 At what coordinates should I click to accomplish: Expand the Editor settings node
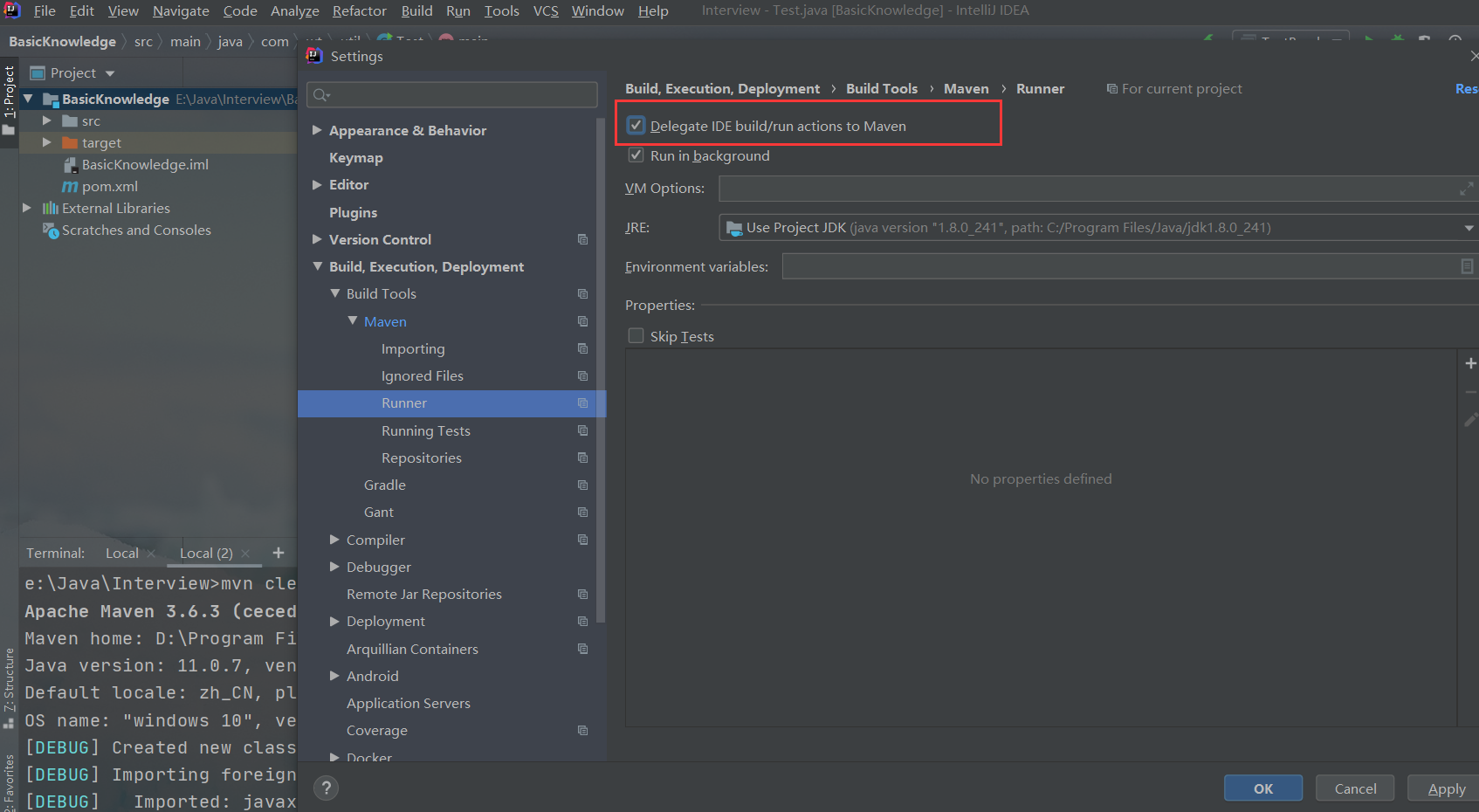(317, 184)
